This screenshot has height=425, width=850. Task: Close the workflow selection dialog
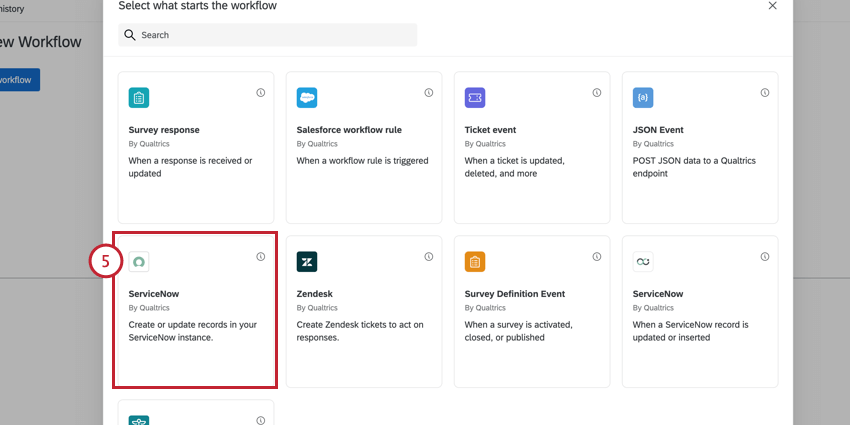point(772,6)
